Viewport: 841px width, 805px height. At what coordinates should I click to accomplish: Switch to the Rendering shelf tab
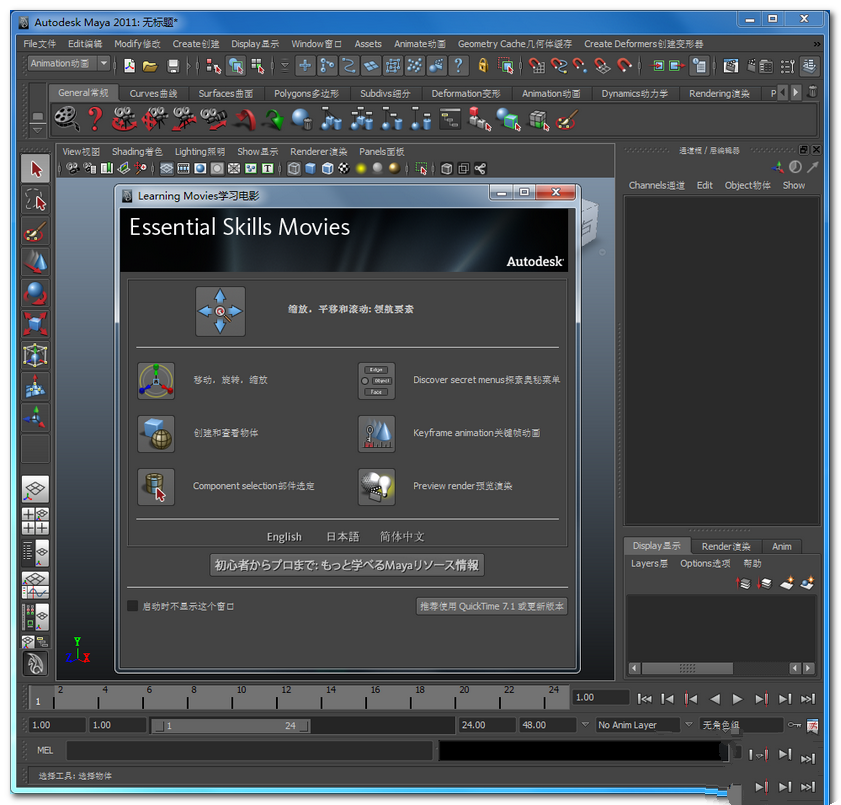click(719, 93)
